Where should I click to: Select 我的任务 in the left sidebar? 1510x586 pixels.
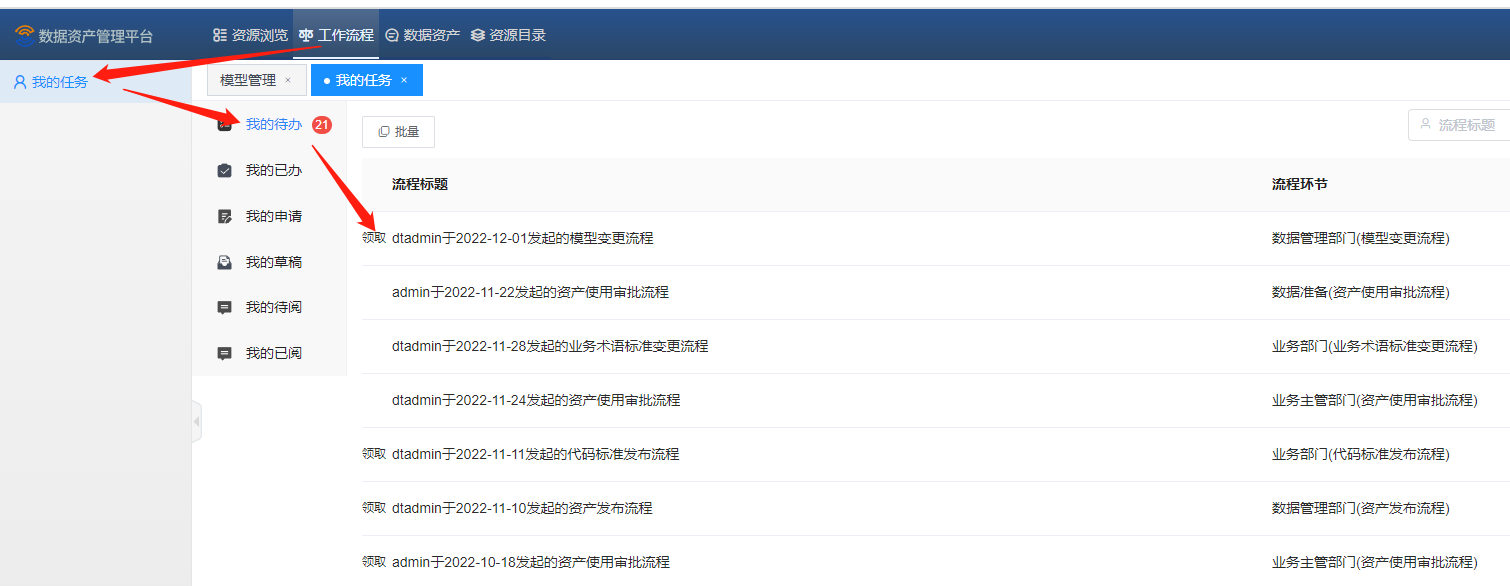pos(59,82)
